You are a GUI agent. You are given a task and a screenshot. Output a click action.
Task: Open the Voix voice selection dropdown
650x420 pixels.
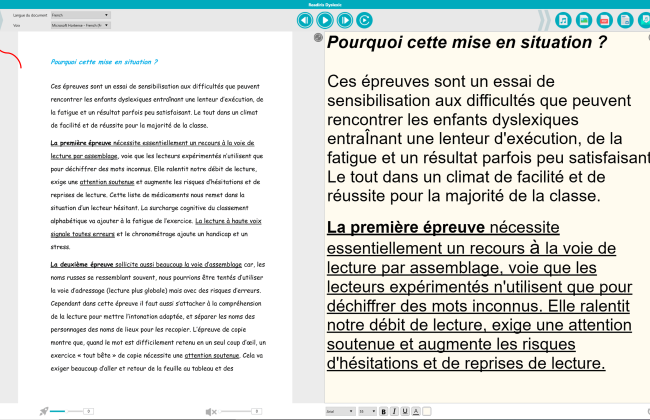80,25
